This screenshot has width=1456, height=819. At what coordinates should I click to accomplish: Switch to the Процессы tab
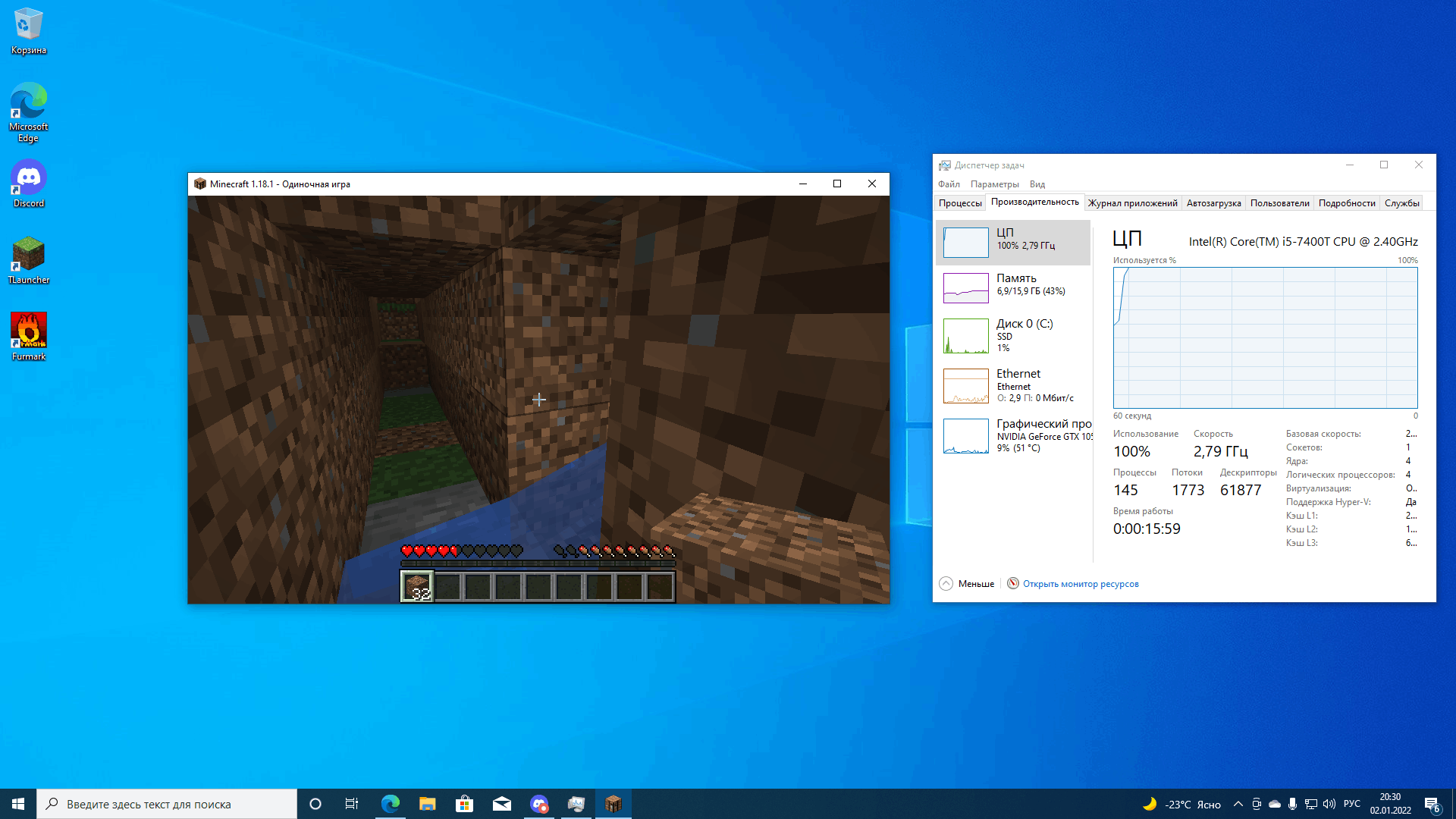click(960, 203)
